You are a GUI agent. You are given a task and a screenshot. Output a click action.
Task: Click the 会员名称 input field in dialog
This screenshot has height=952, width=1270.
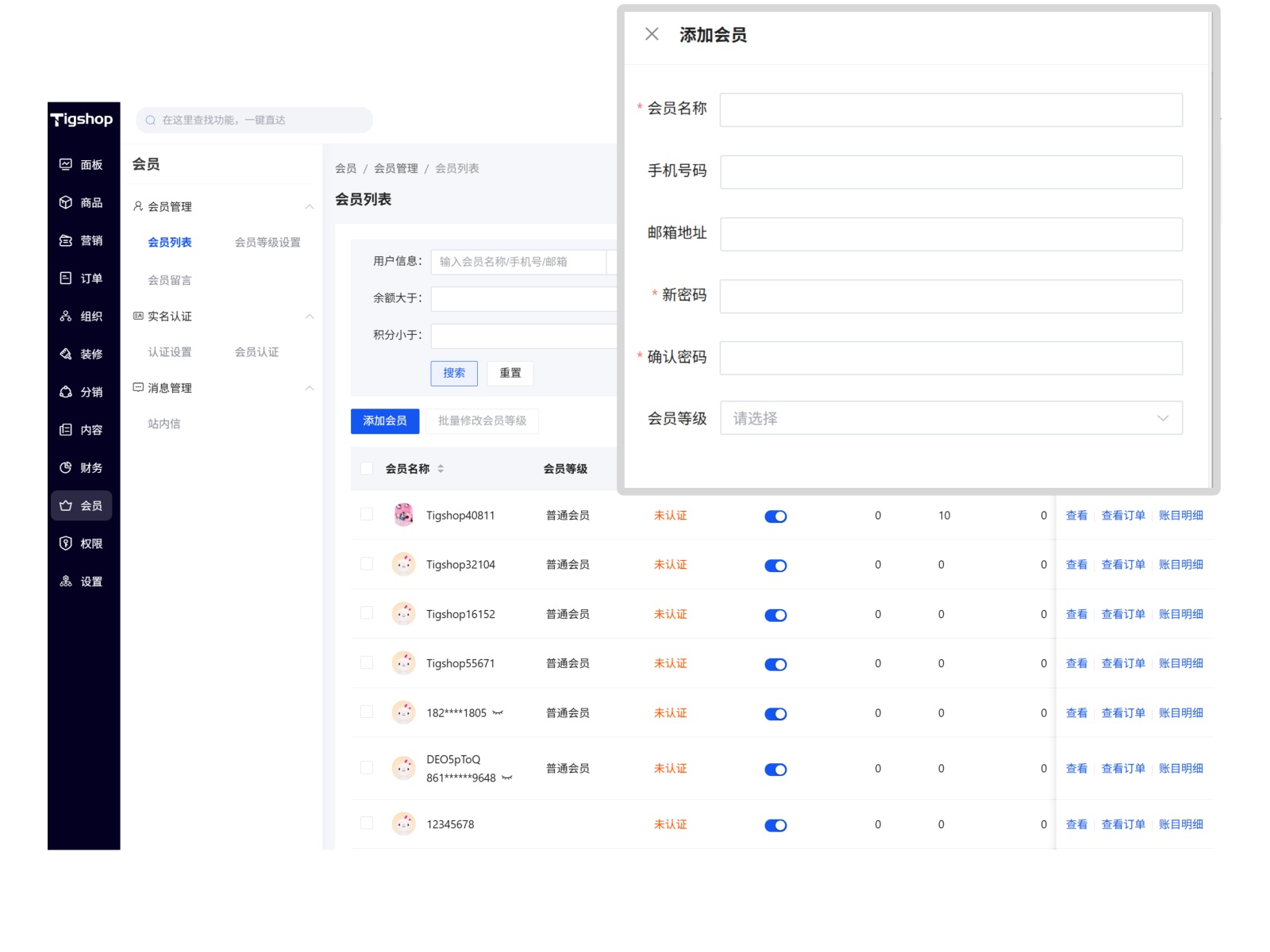[951, 110]
